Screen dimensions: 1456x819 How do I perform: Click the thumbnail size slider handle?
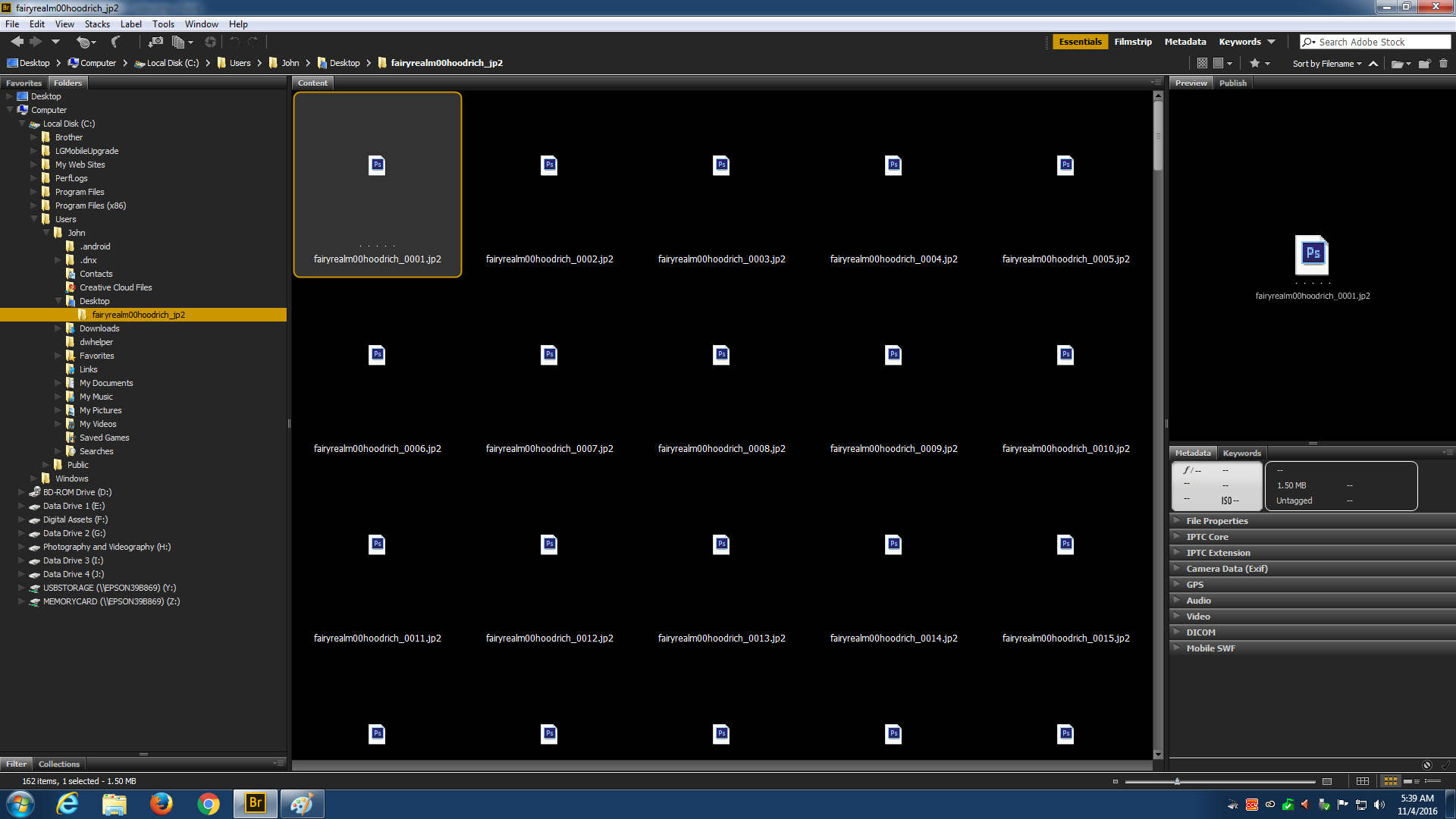point(1177,781)
